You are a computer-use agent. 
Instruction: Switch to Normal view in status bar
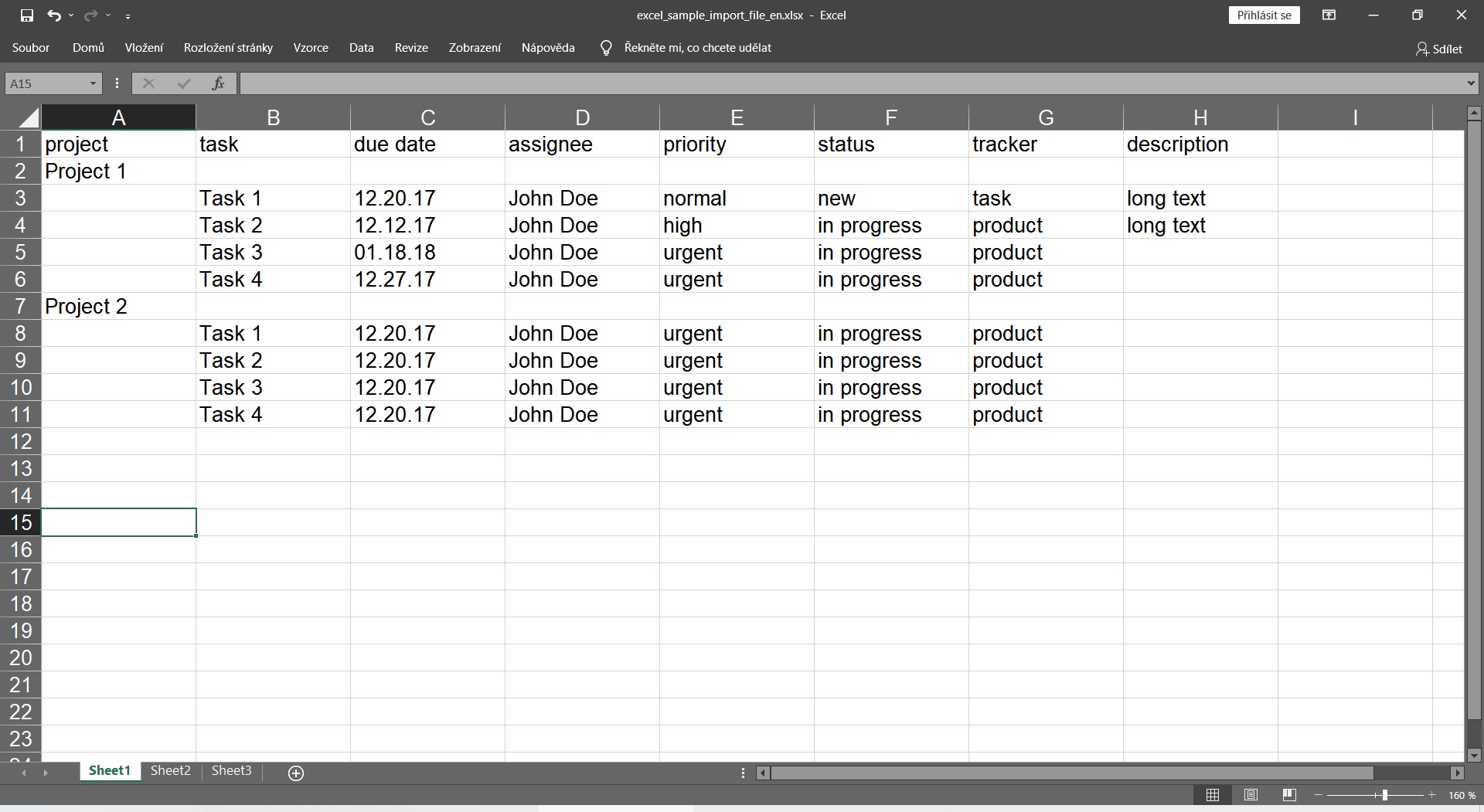click(1213, 795)
